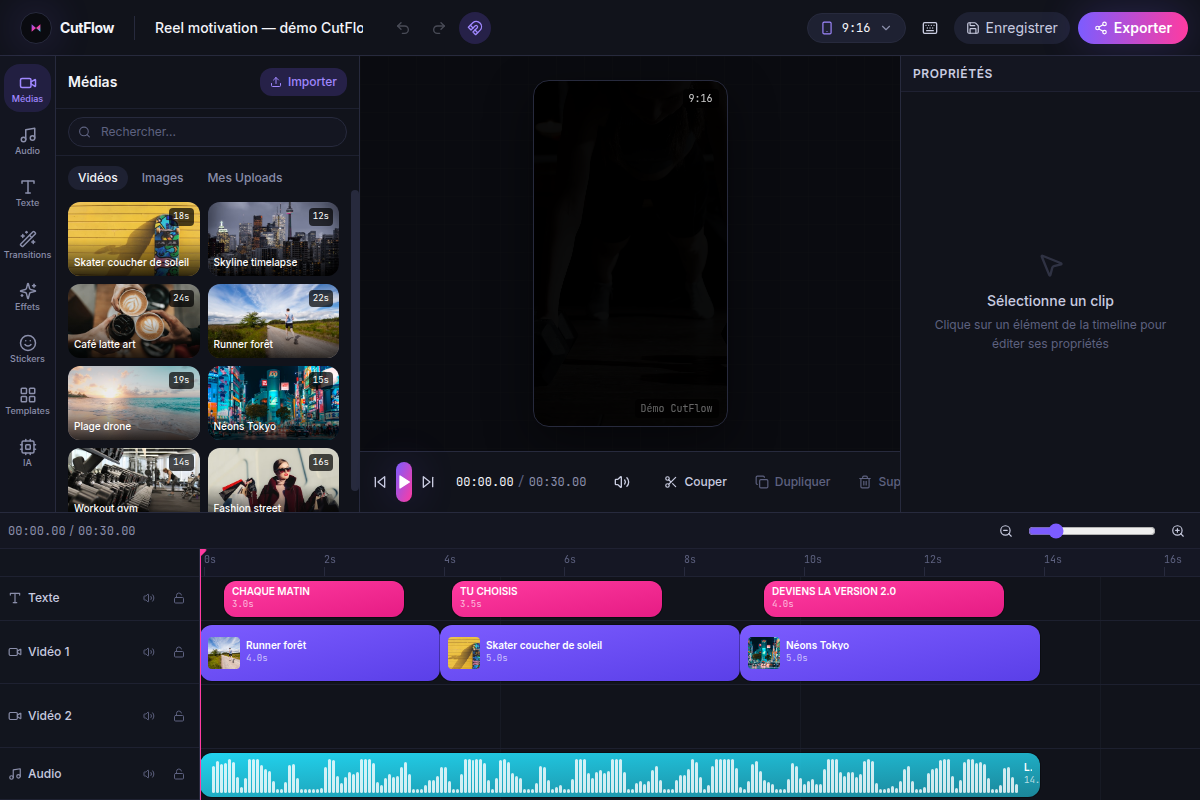This screenshot has height=800, width=1200.
Task: Mute the Vidéo 2 track
Action: [149, 716]
